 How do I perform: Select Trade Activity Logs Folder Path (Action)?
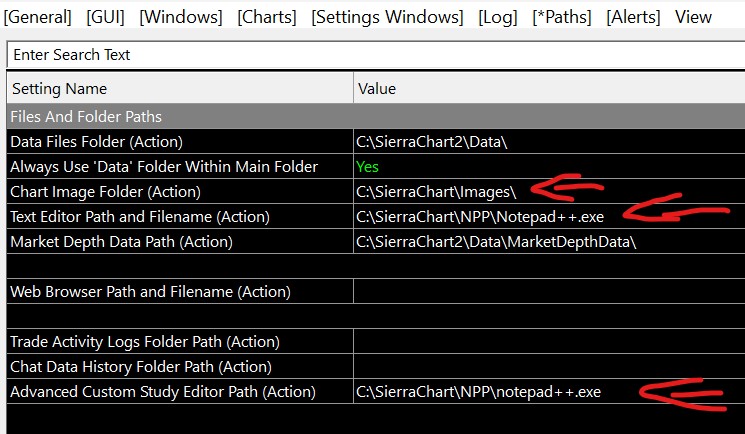coord(145,342)
